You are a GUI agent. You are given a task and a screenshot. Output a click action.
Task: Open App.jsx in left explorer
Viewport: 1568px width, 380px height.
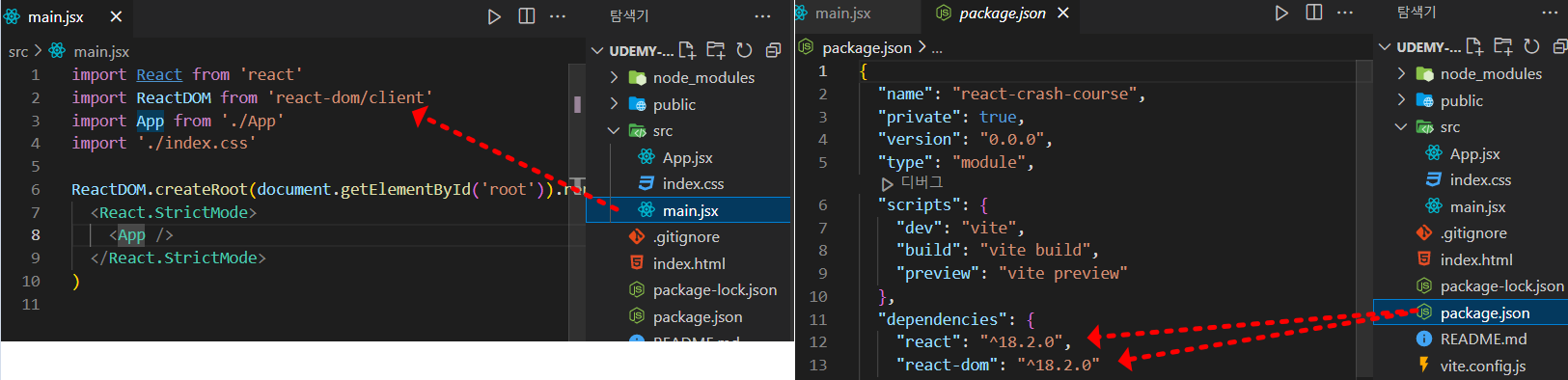click(689, 157)
